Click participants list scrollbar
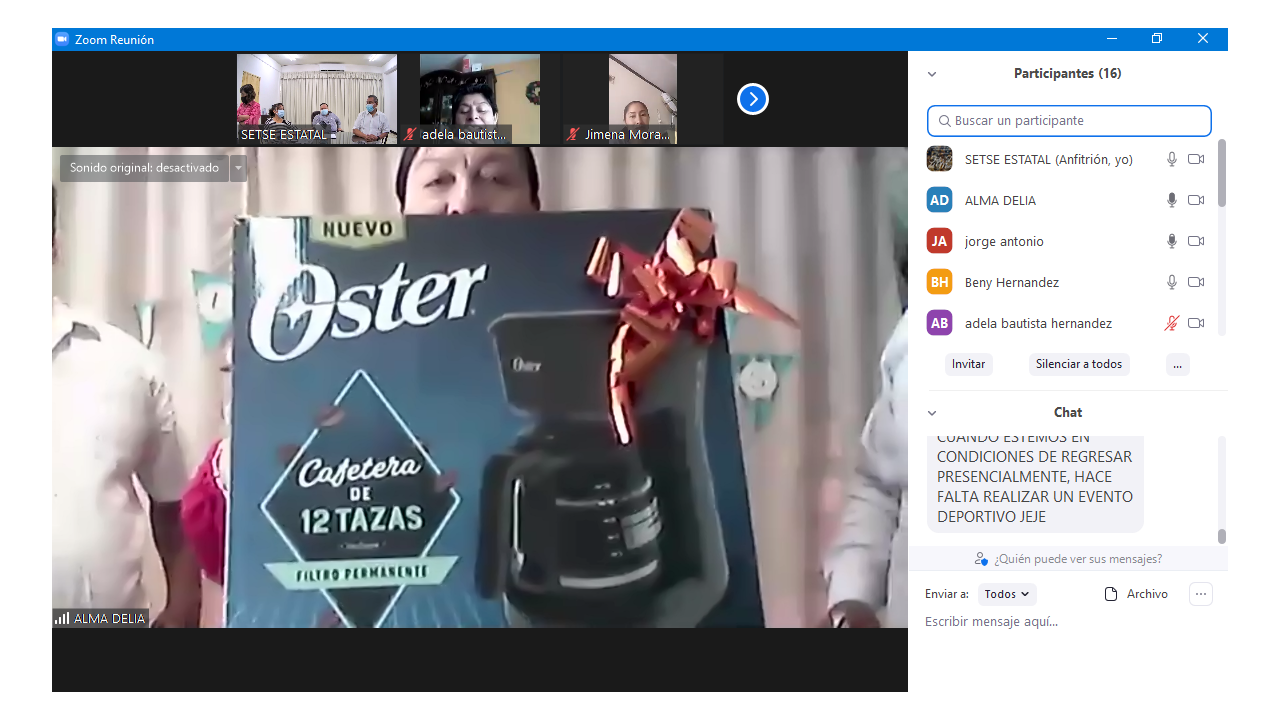Screen dimensions: 1280x720 [x=1221, y=173]
